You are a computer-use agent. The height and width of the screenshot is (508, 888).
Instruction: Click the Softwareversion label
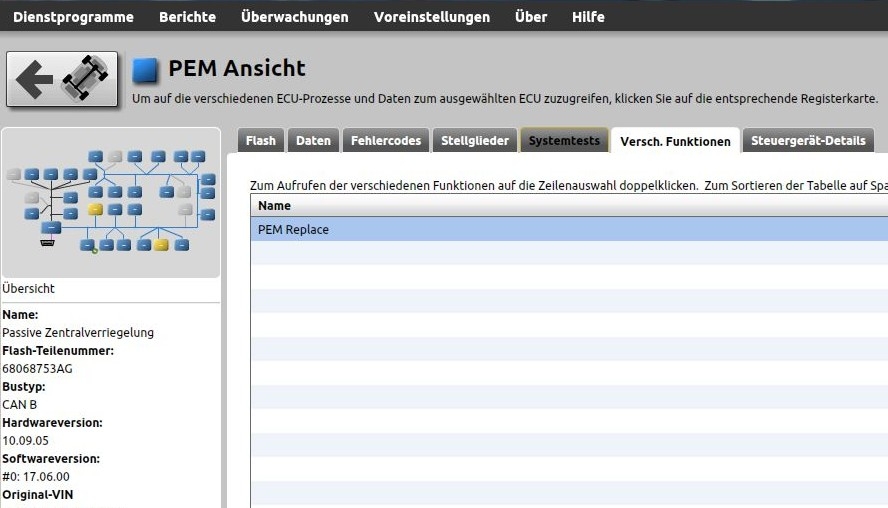click(51, 459)
